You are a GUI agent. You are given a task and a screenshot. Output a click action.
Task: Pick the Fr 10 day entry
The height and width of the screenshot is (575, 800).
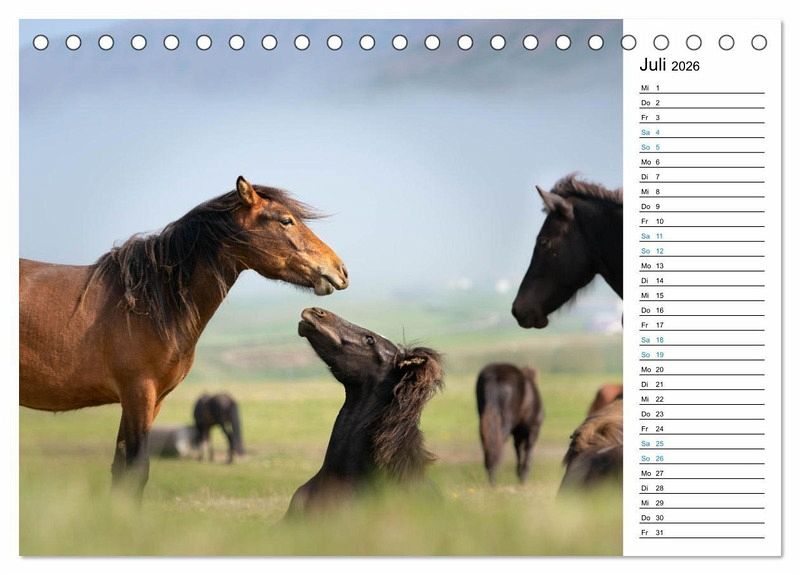(x=700, y=221)
